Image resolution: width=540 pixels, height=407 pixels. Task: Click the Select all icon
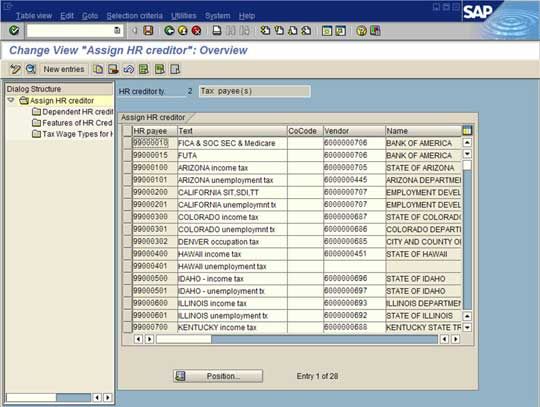[144, 69]
